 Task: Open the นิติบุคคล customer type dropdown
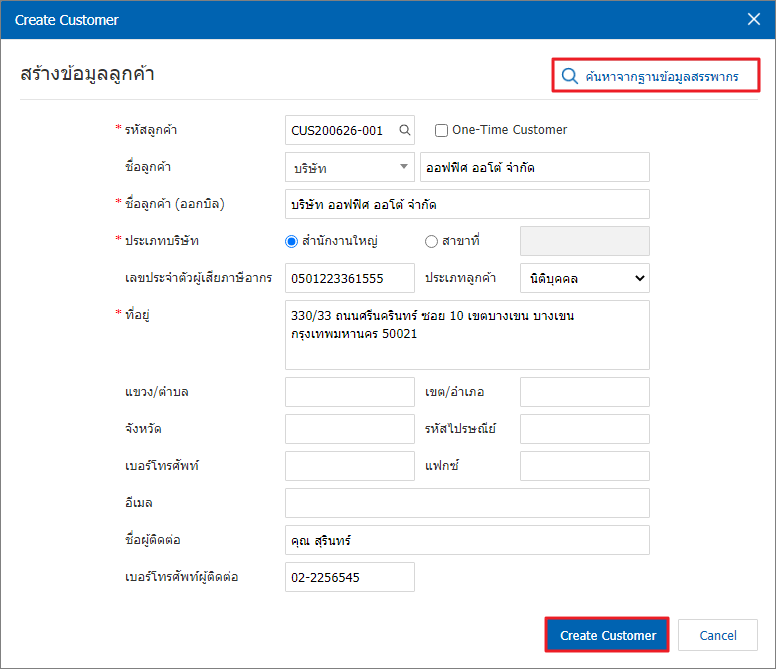[x=584, y=278]
